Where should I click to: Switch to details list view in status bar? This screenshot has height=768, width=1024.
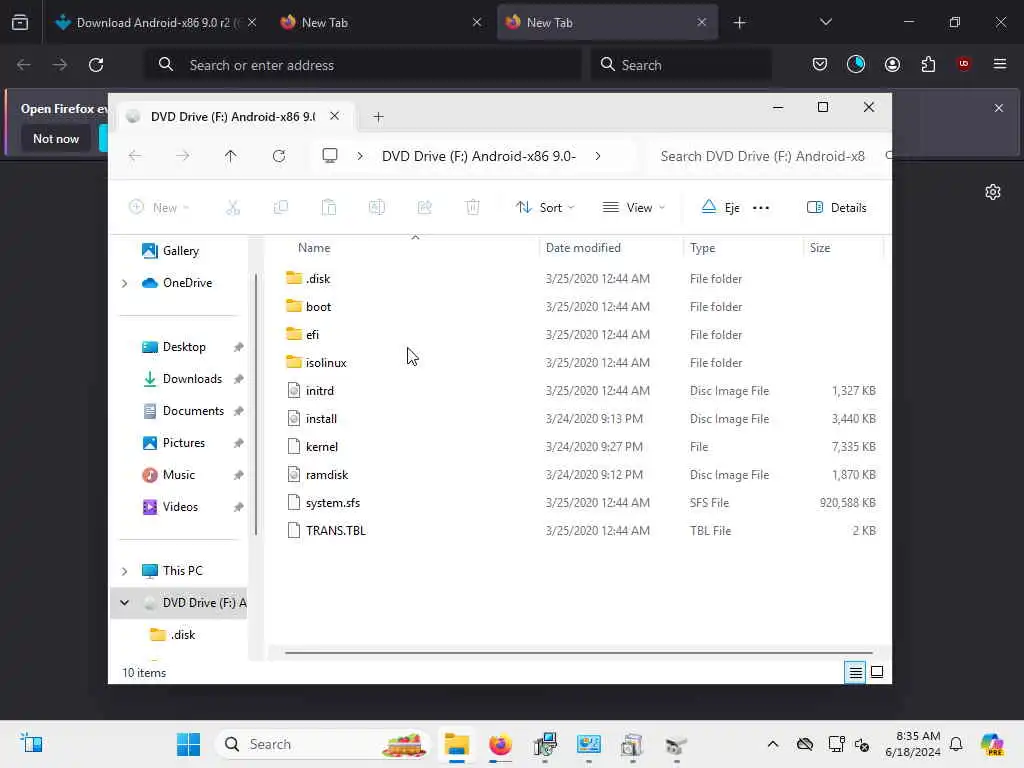tap(855, 672)
